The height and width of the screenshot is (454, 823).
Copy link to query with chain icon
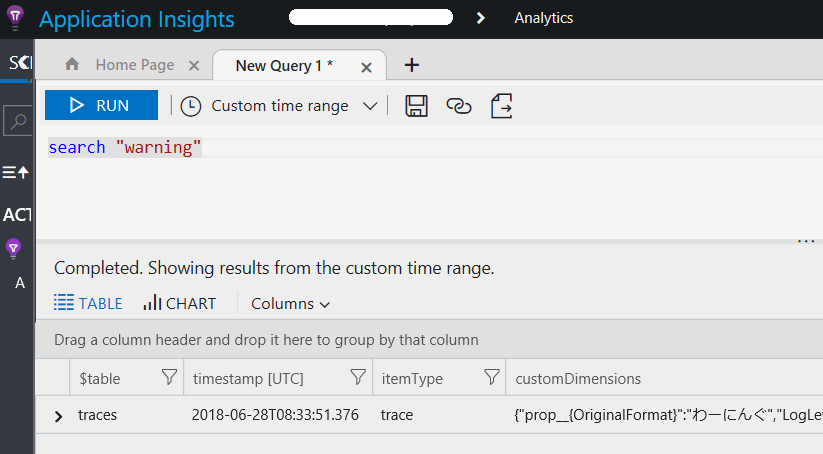coord(459,106)
